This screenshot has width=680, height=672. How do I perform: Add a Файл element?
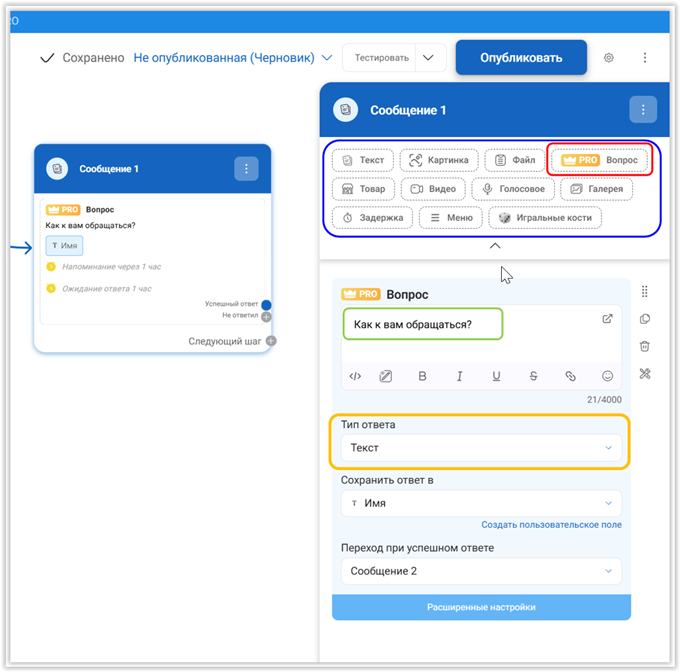pos(515,160)
